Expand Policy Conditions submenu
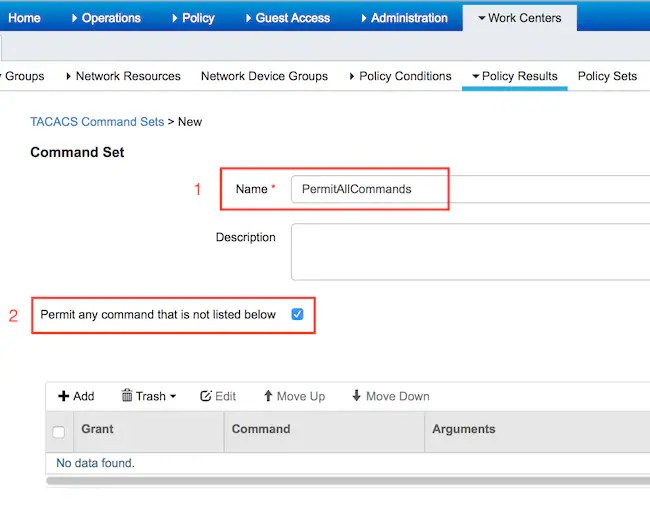The image size is (650, 532). pyautogui.click(x=400, y=76)
